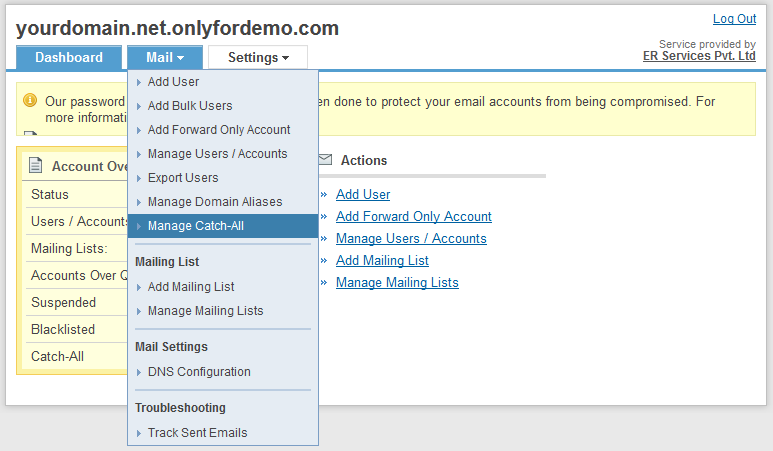The width and height of the screenshot is (773, 451).
Task: Switch to the Dashboard tab
Action: point(69,58)
